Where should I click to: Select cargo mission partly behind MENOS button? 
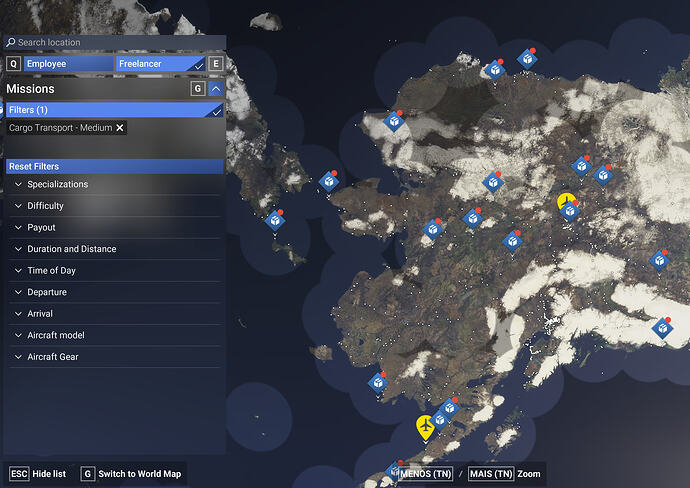[x=393, y=470]
